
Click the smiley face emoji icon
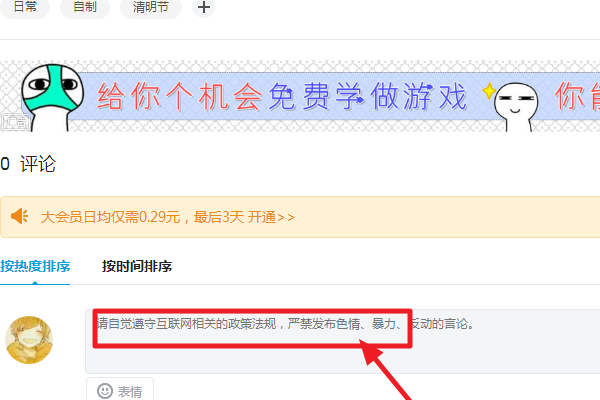105,391
